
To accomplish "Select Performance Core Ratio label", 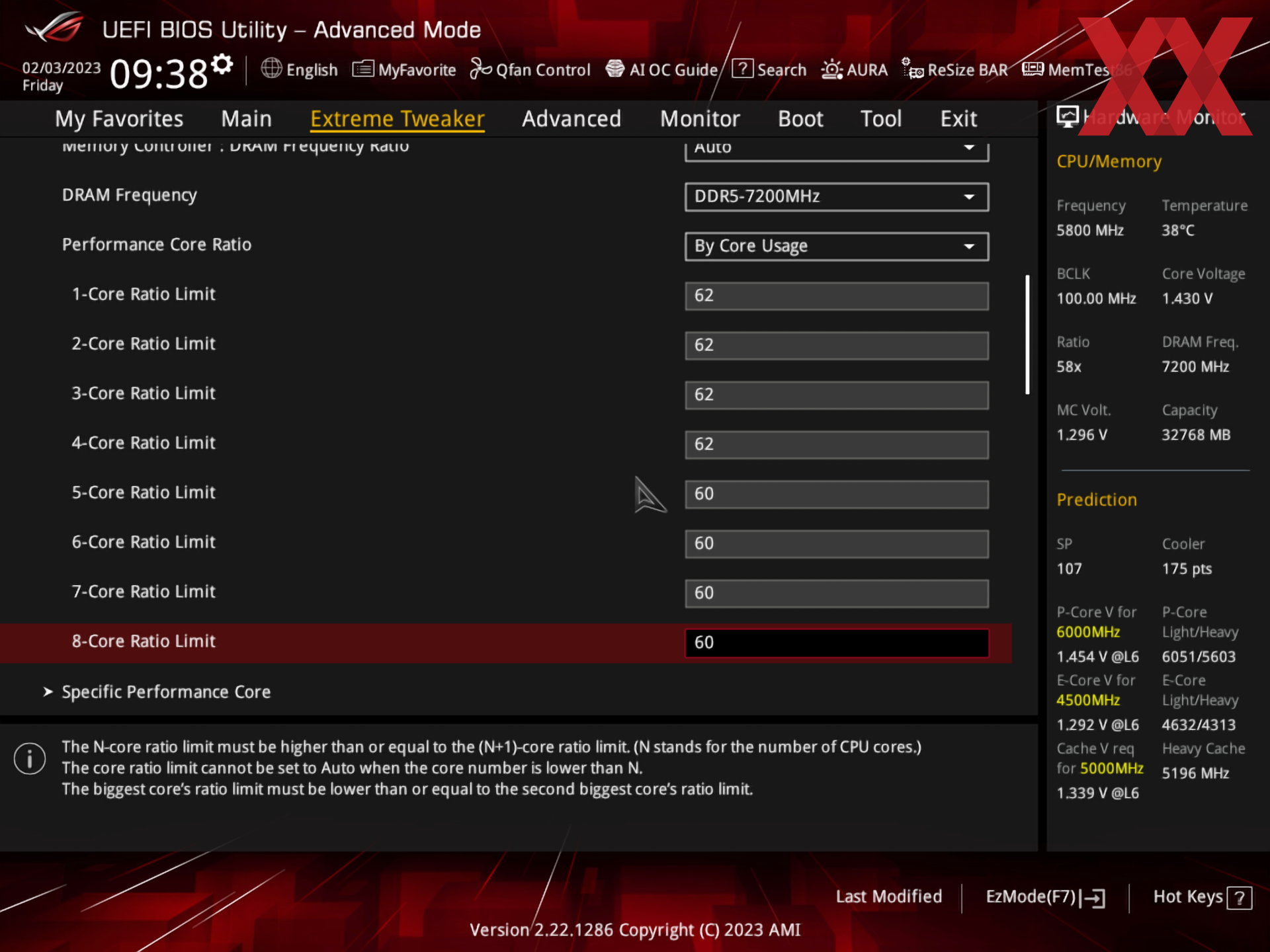I will coord(157,245).
